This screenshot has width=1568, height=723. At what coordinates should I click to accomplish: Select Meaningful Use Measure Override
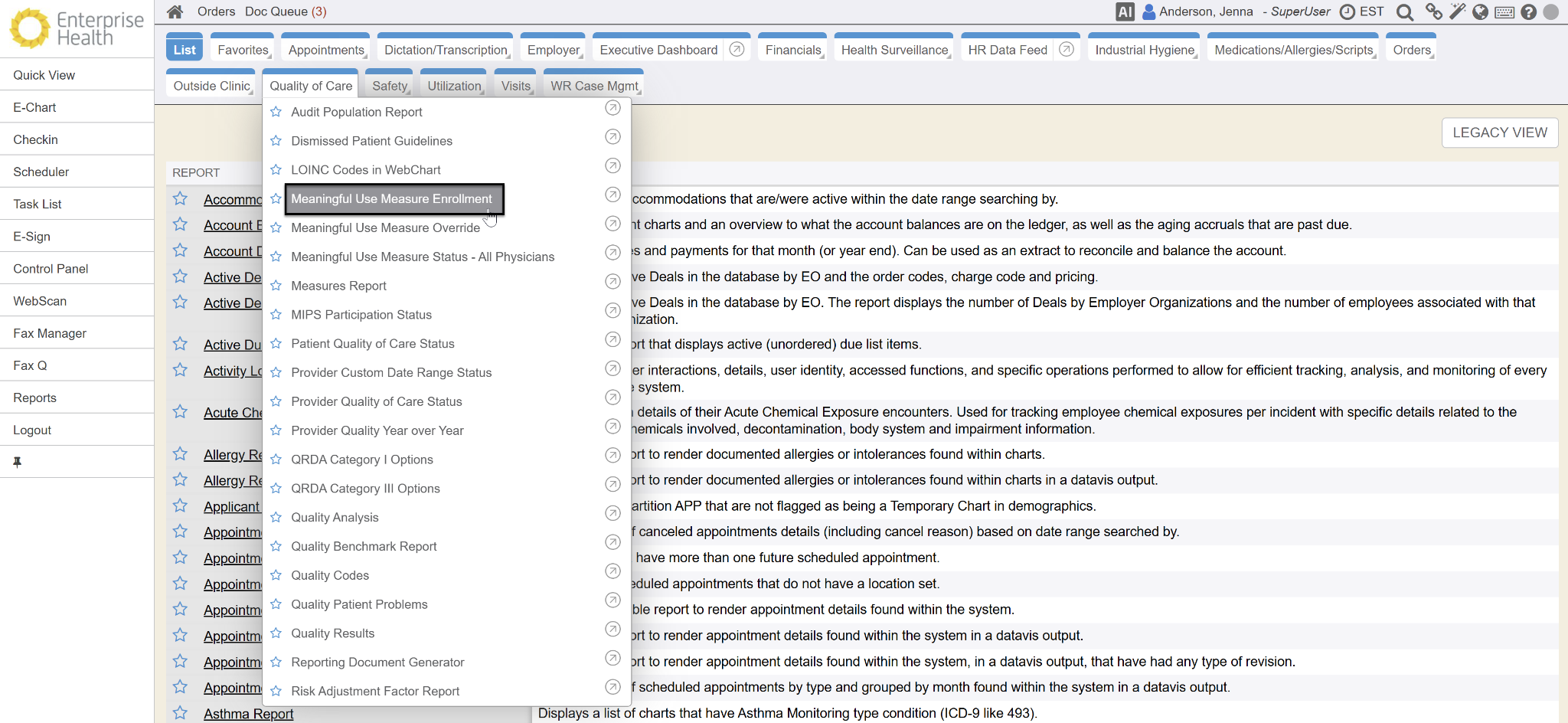385,227
